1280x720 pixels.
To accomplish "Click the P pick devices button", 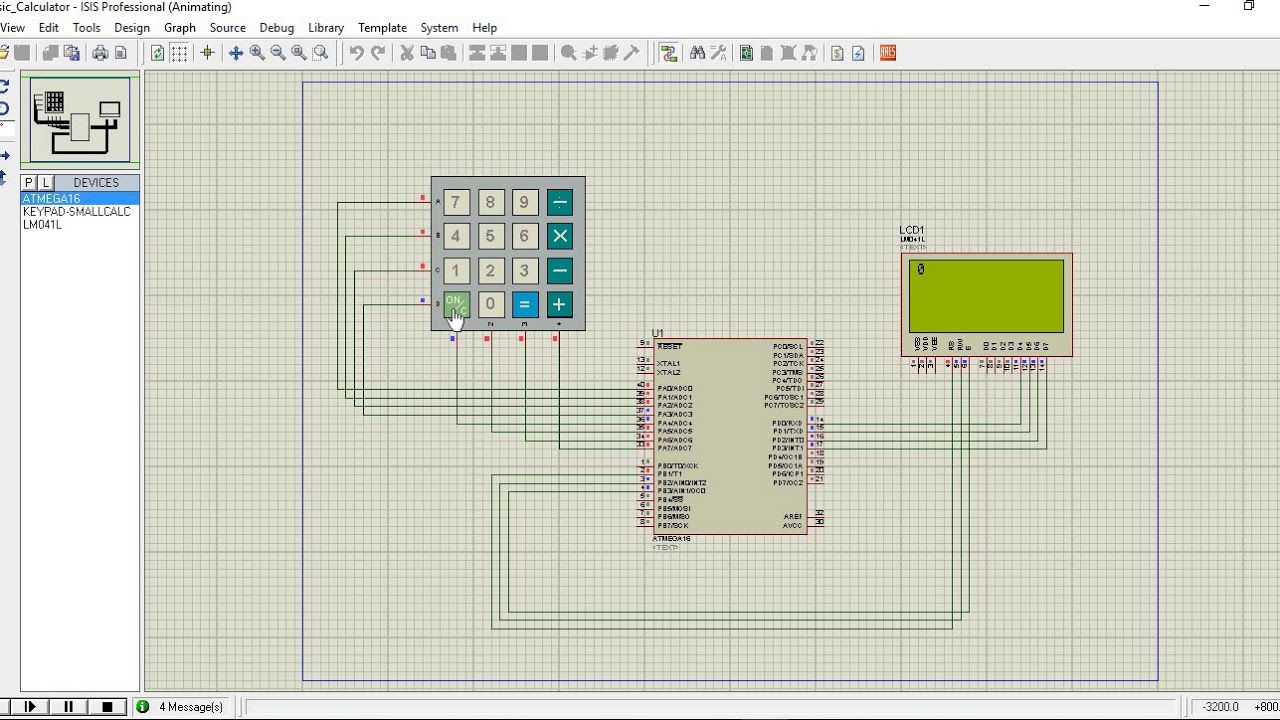I will click(29, 183).
